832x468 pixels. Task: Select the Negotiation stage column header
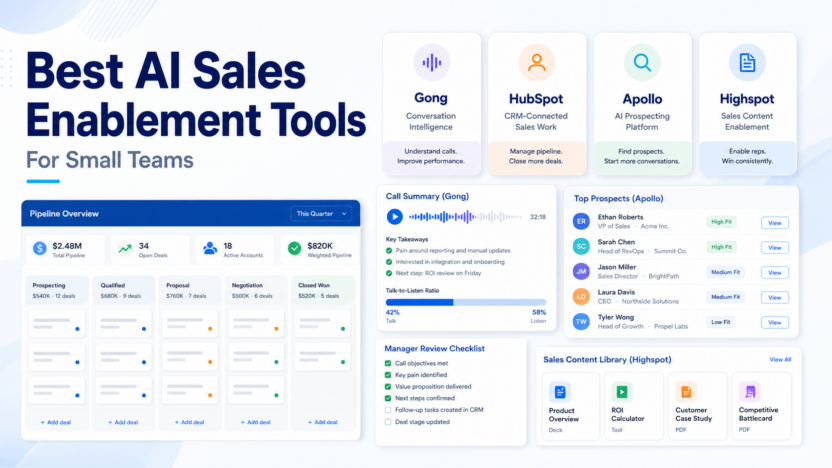point(256,290)
